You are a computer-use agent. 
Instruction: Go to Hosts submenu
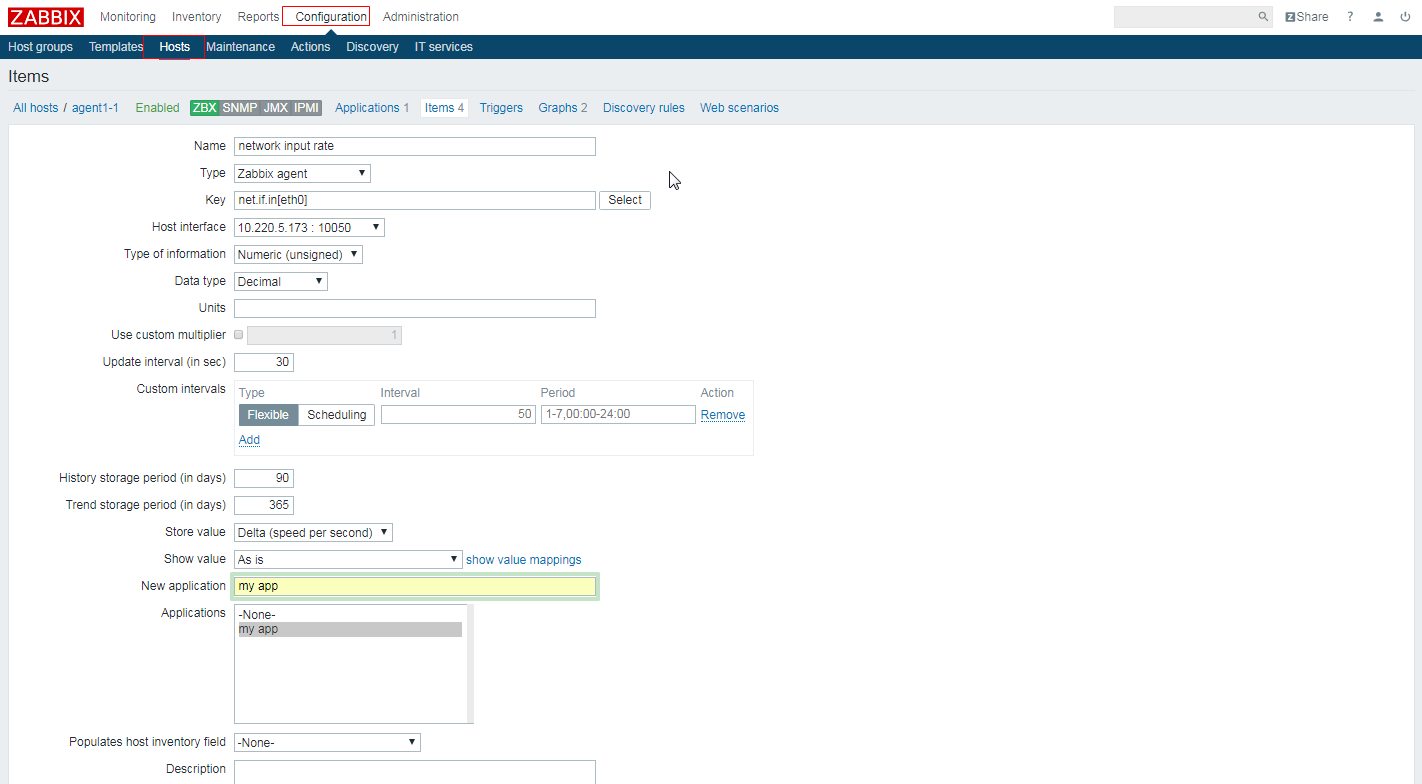pyautogui.click(x=174, y=47)
